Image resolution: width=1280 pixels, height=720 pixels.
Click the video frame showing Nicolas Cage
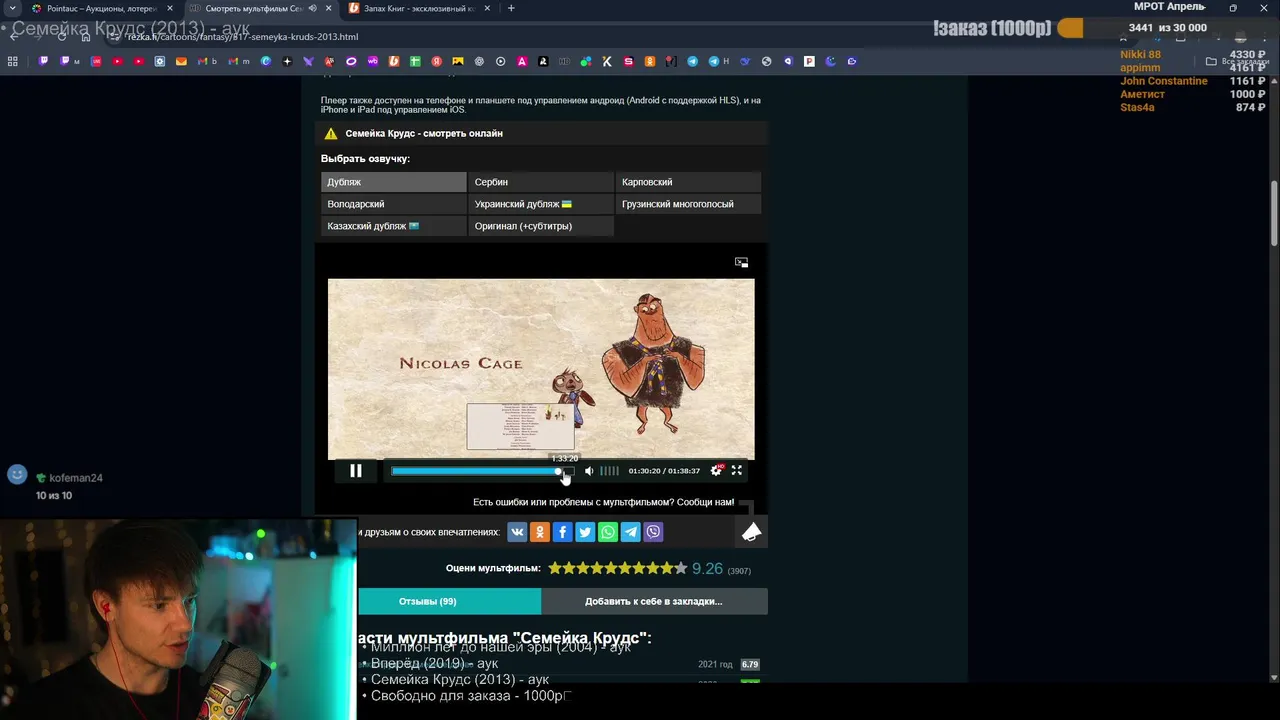pos(541,369)
